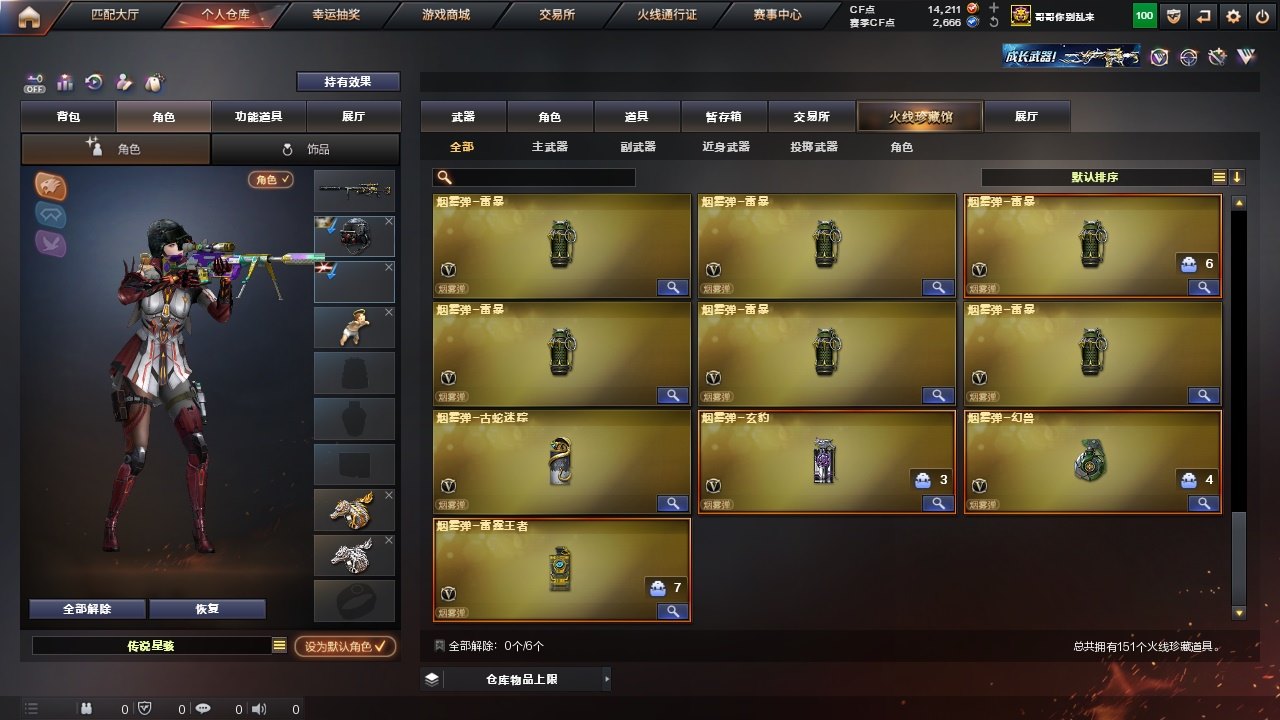Toggle the OFF switch above 背包 tab
1280x720 pixels.
[x=35, y=82]
